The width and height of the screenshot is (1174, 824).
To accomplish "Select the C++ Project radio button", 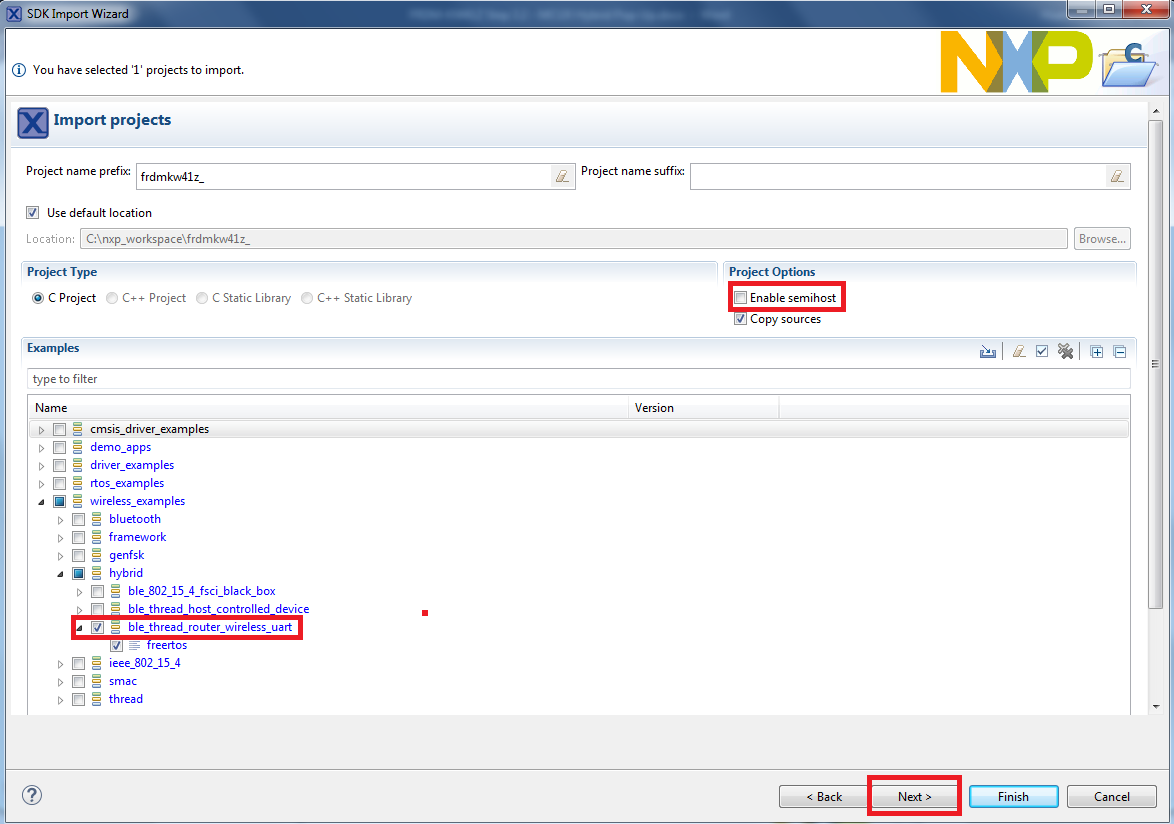I will (112, 298).
